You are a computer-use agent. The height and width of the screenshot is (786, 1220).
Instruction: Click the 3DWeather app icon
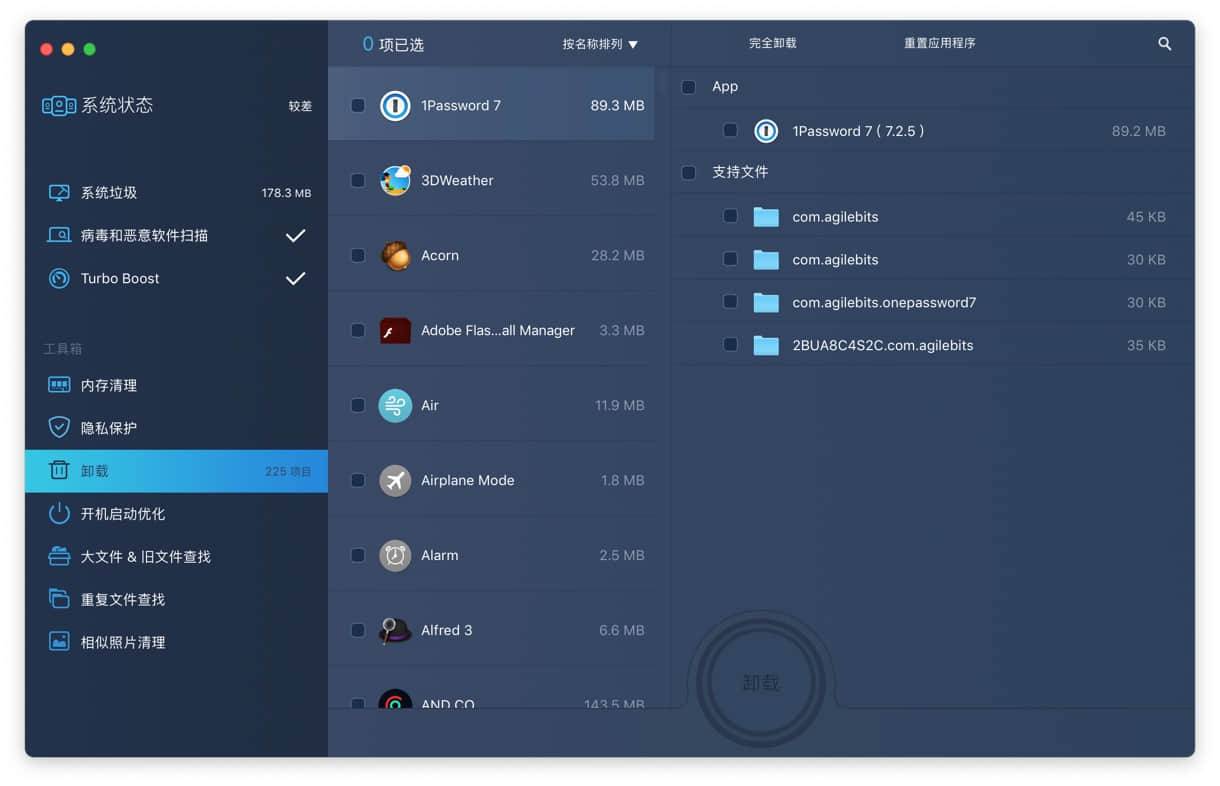(x=395, y=181)
